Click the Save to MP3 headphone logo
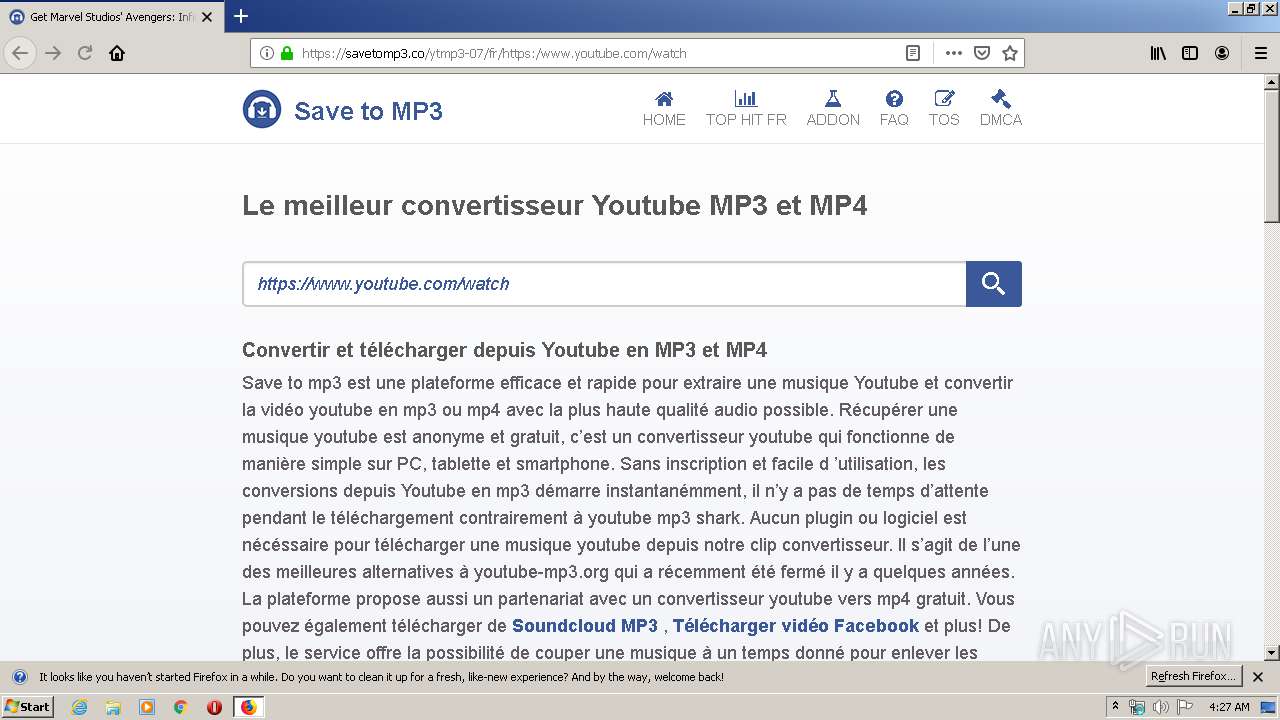This screenshot has width=1280, height=720. coord(262,109)
